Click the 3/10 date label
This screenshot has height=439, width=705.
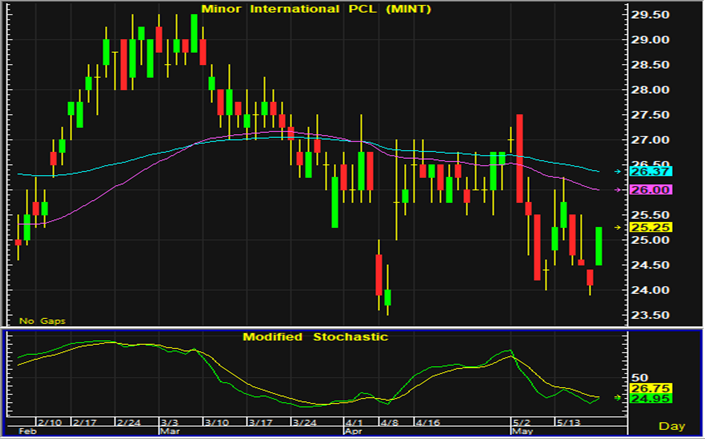[x=216, y=422]
